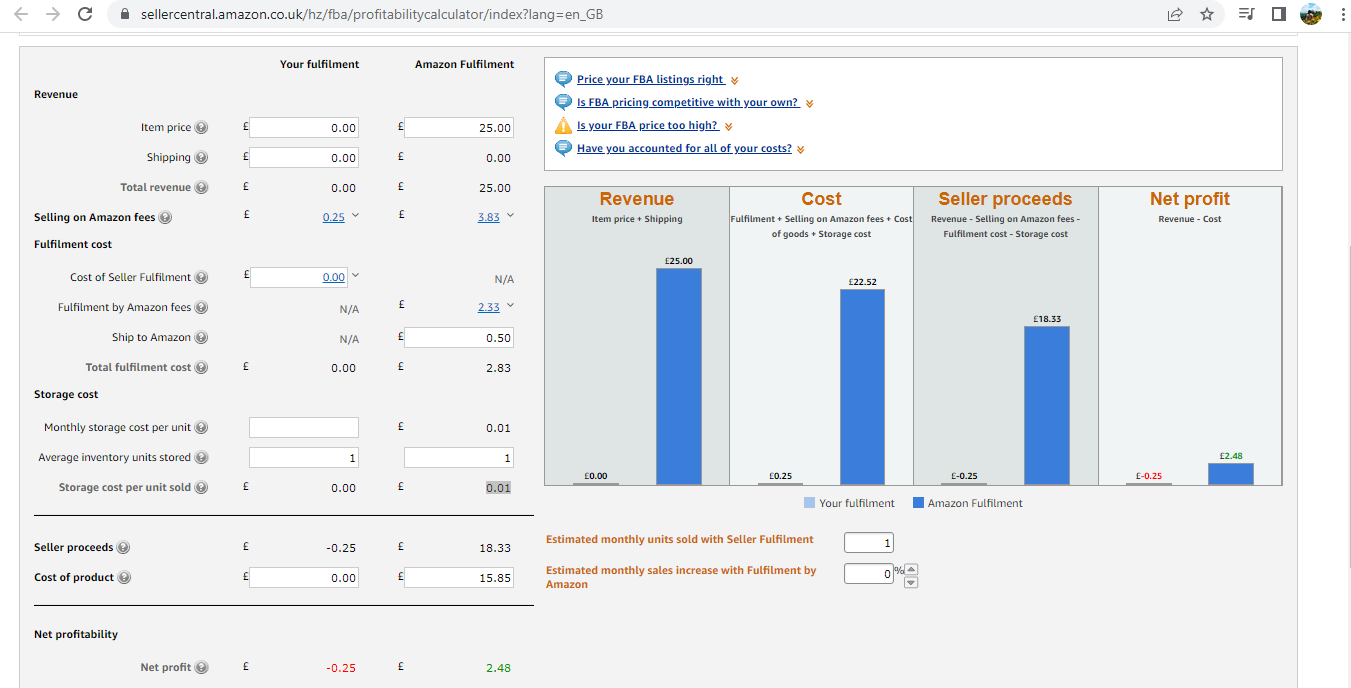Screen dimensions: 1351x688
Task: Click help icon for Average inventory units stored
Action: tap(201, 458)
